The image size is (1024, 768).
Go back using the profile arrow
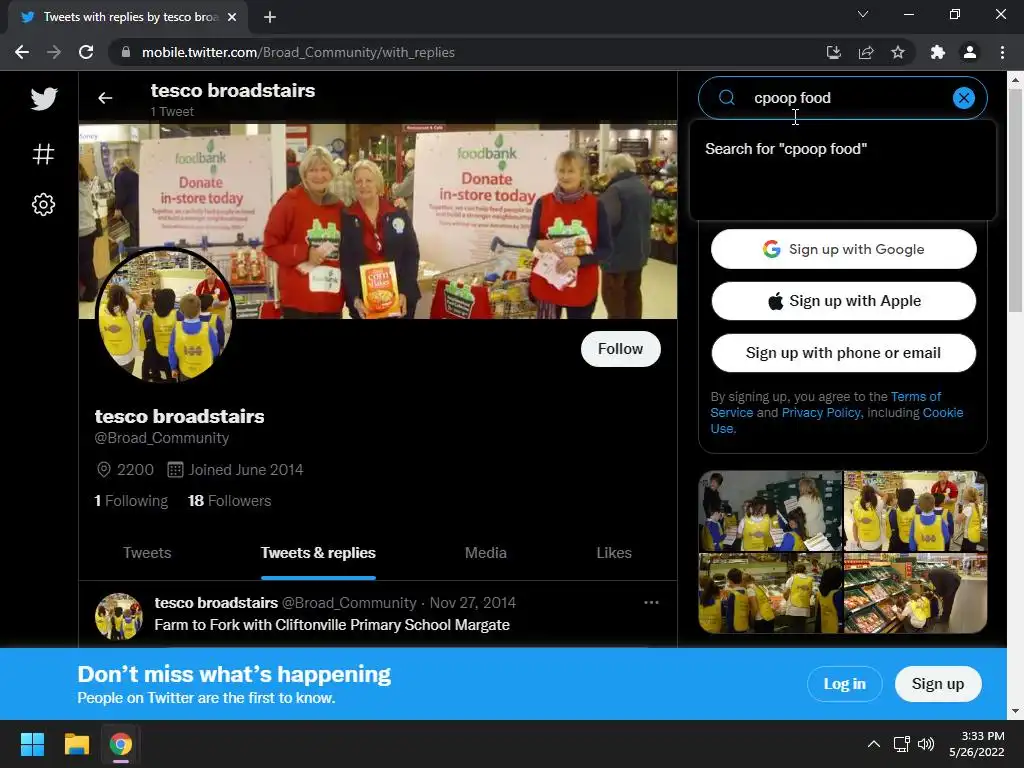tap(105, 98)
